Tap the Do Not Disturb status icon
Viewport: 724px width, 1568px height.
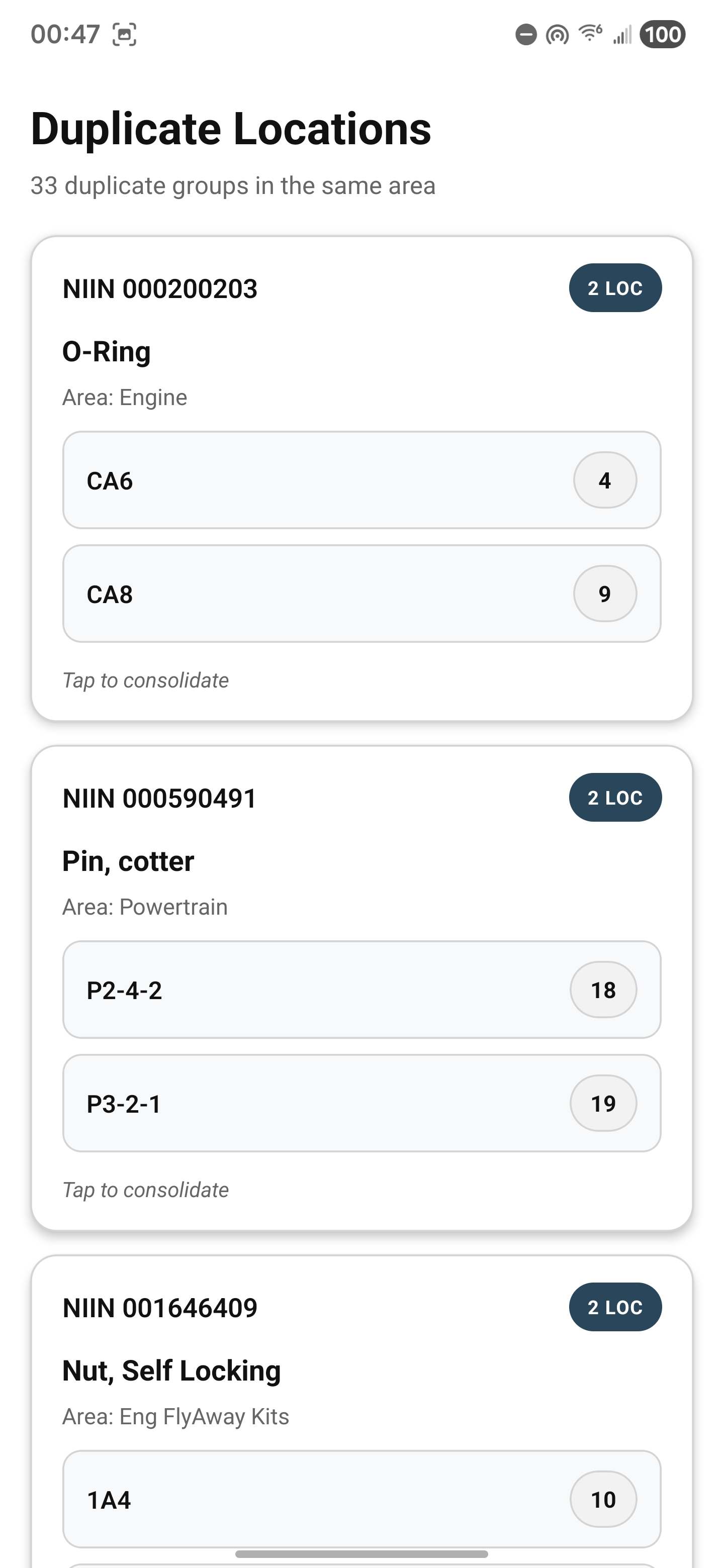(x=526, y=35)
